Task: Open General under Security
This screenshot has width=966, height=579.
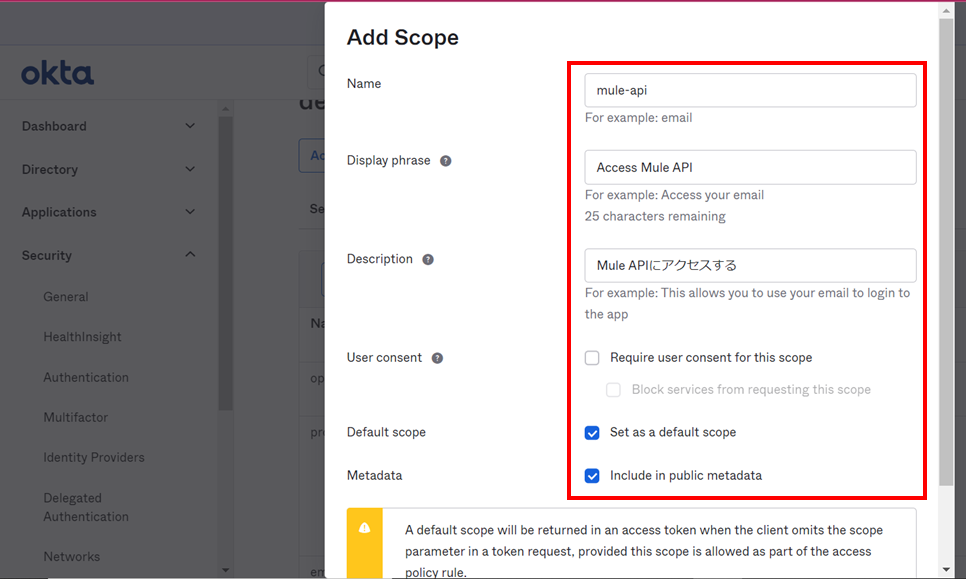Action: click(x=66, y=297)
